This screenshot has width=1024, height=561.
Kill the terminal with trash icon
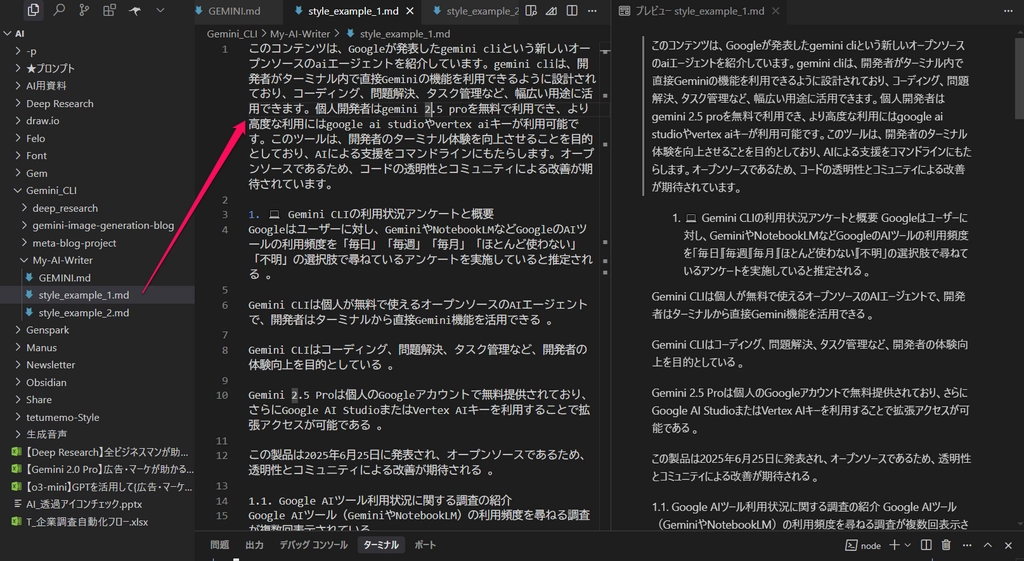pyautogui.click(x=946, y=545)
